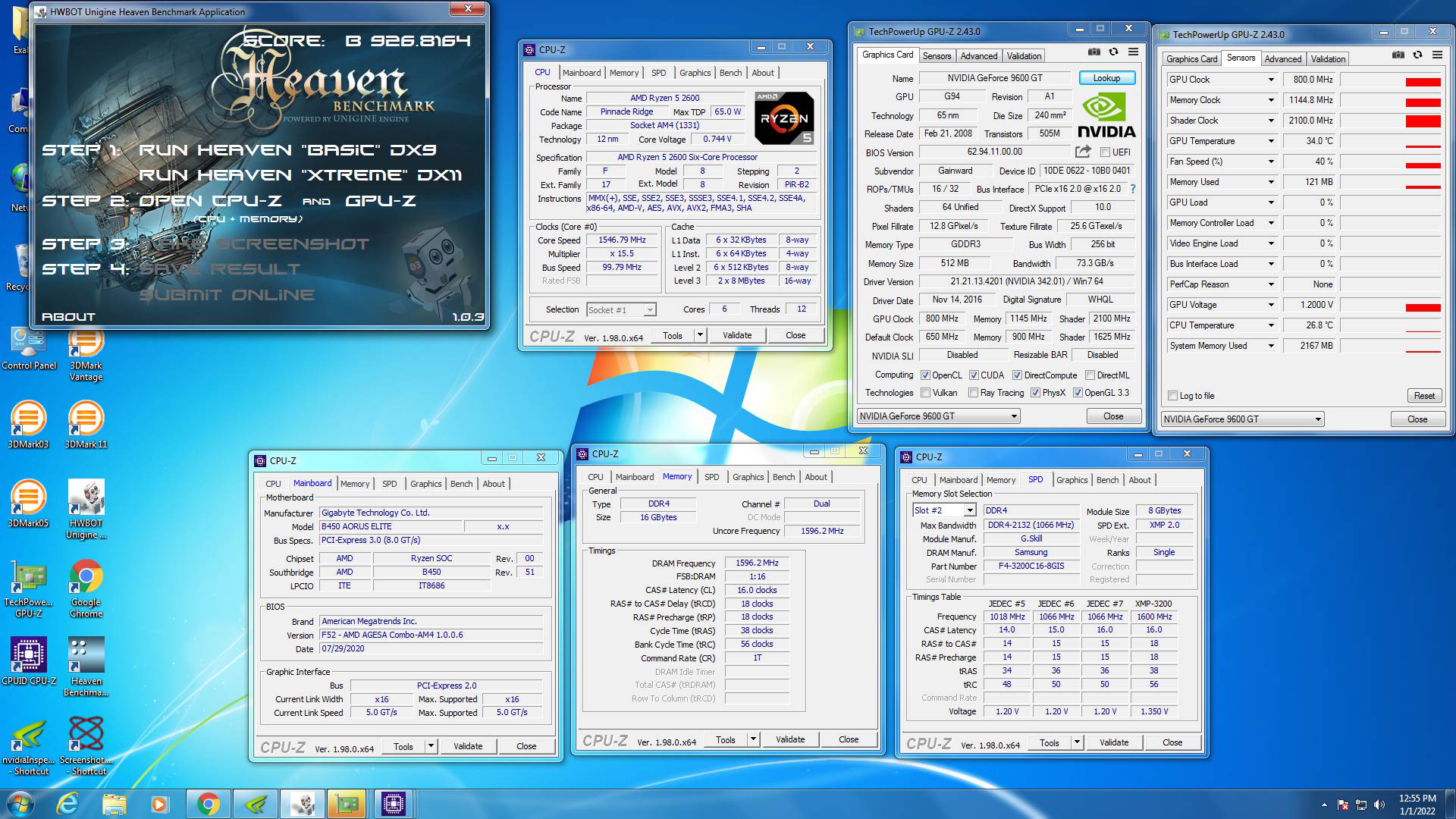
Task: Open the PerfCap Reason sensor dropdown
Action: pos(1271,284)
